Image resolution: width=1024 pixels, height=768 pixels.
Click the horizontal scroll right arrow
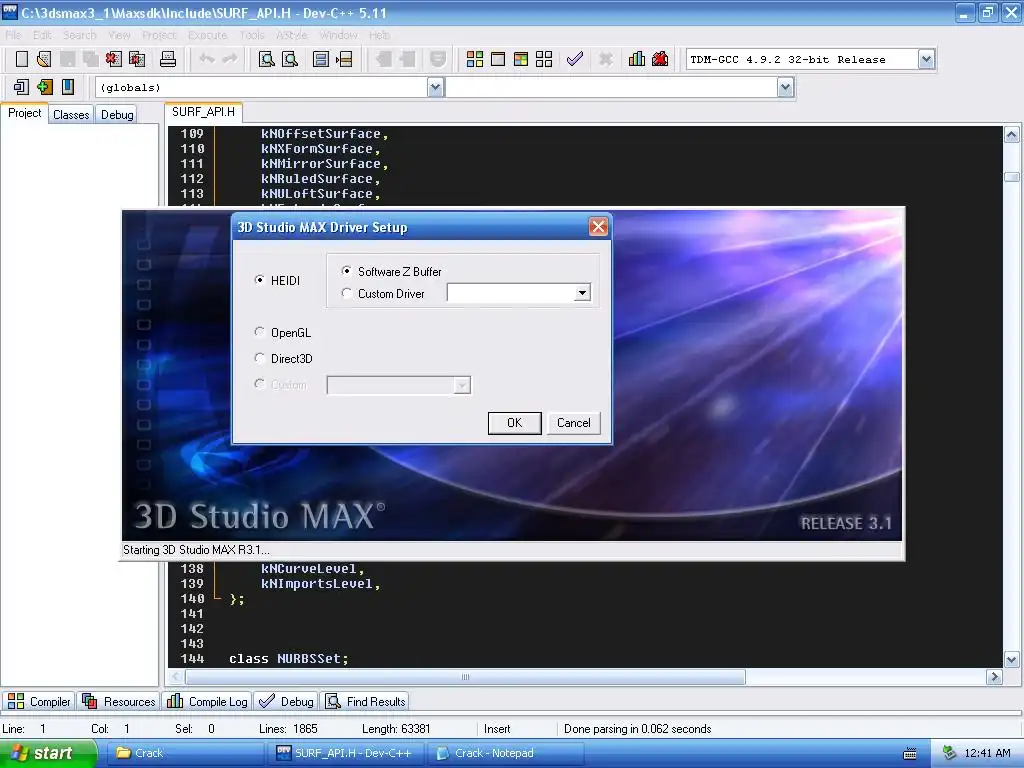point(994,677)
